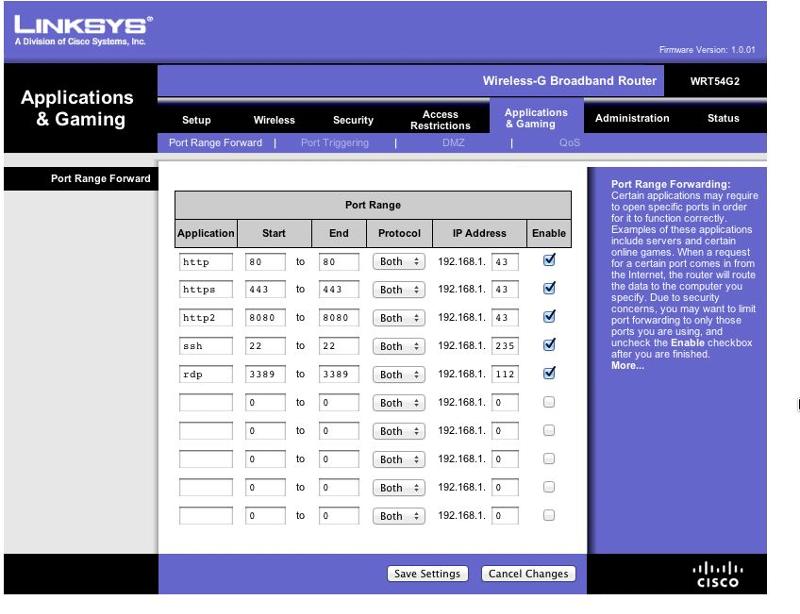Viewport: 800px width, 614px height.
Task: Click the End port field showing 8080
Action: click(338, 318)
